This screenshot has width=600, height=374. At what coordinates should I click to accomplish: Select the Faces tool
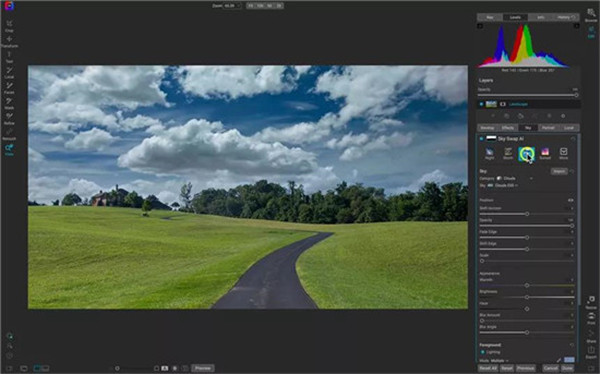tap(9, 88)
